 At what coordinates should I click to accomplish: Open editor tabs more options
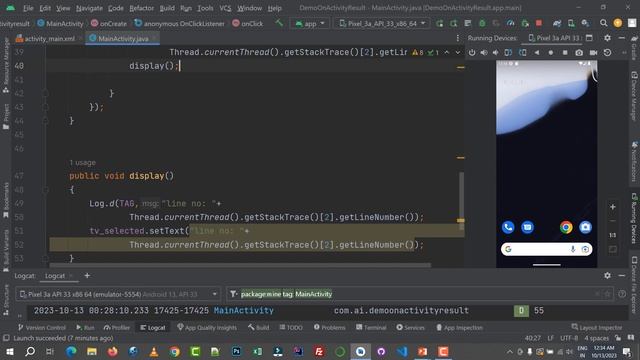[458, 38]
